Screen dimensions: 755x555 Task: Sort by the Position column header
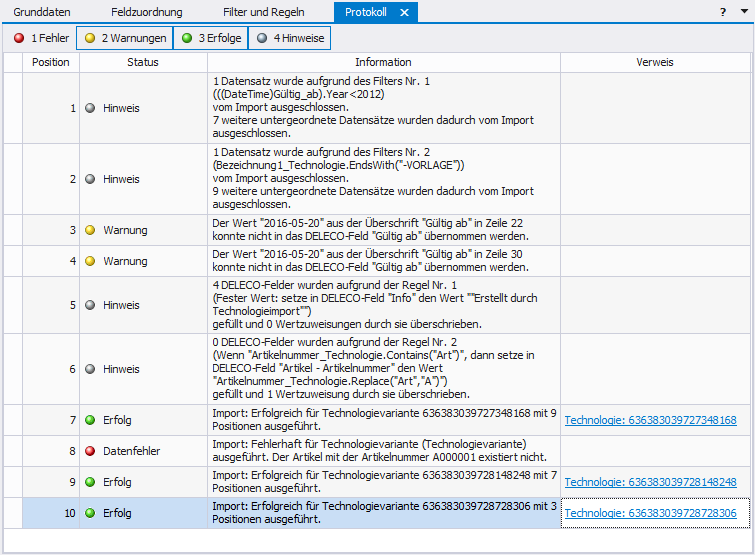click(x=51, y=62)
